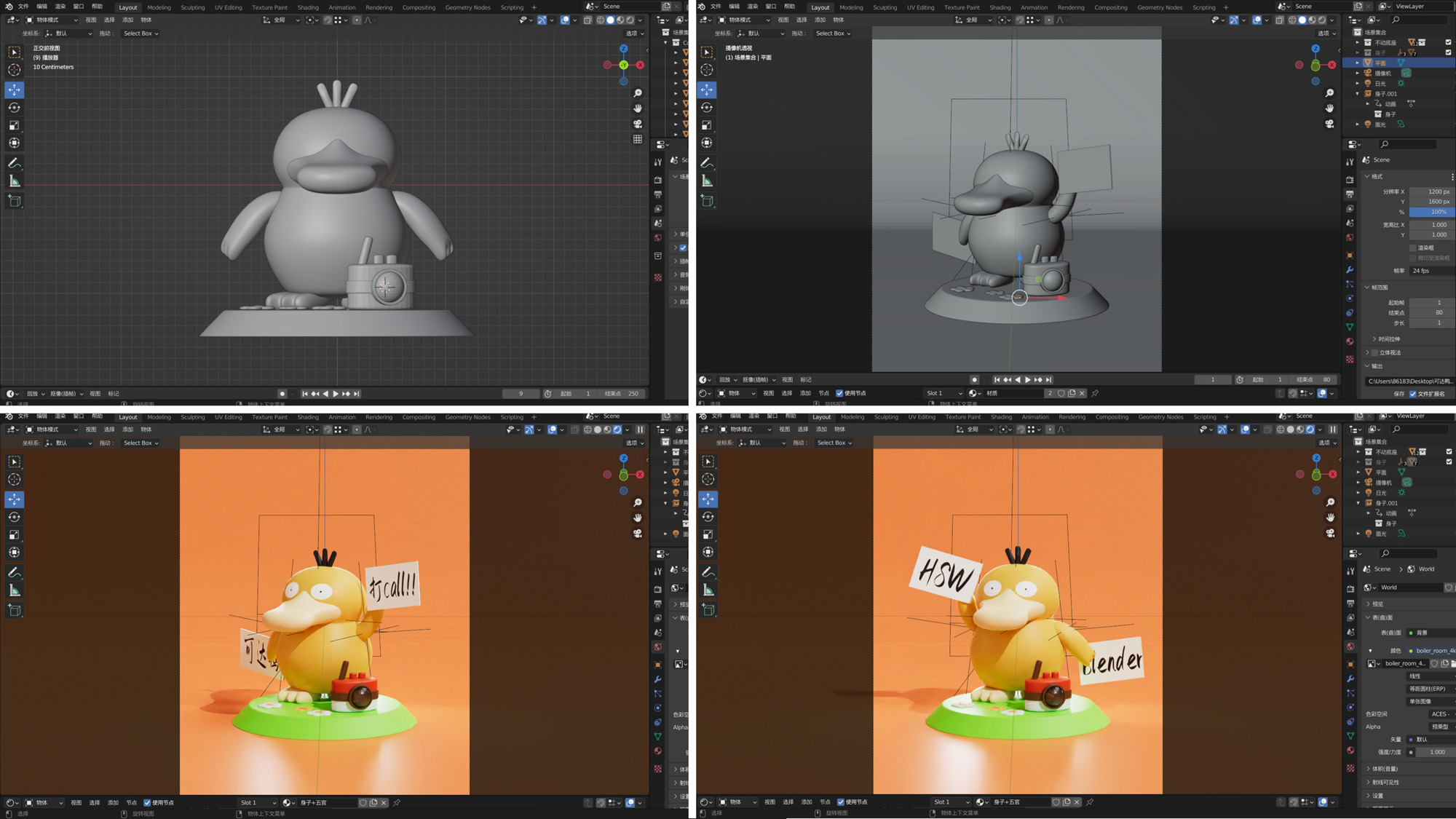Open the 编辑 menu in the grey camera-view window
The height and width of the screenshot is (819, 1456).
pos(734,7)
